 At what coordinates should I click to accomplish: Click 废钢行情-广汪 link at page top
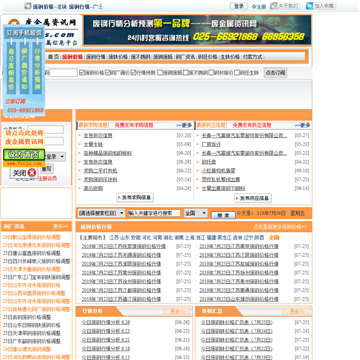86,7
